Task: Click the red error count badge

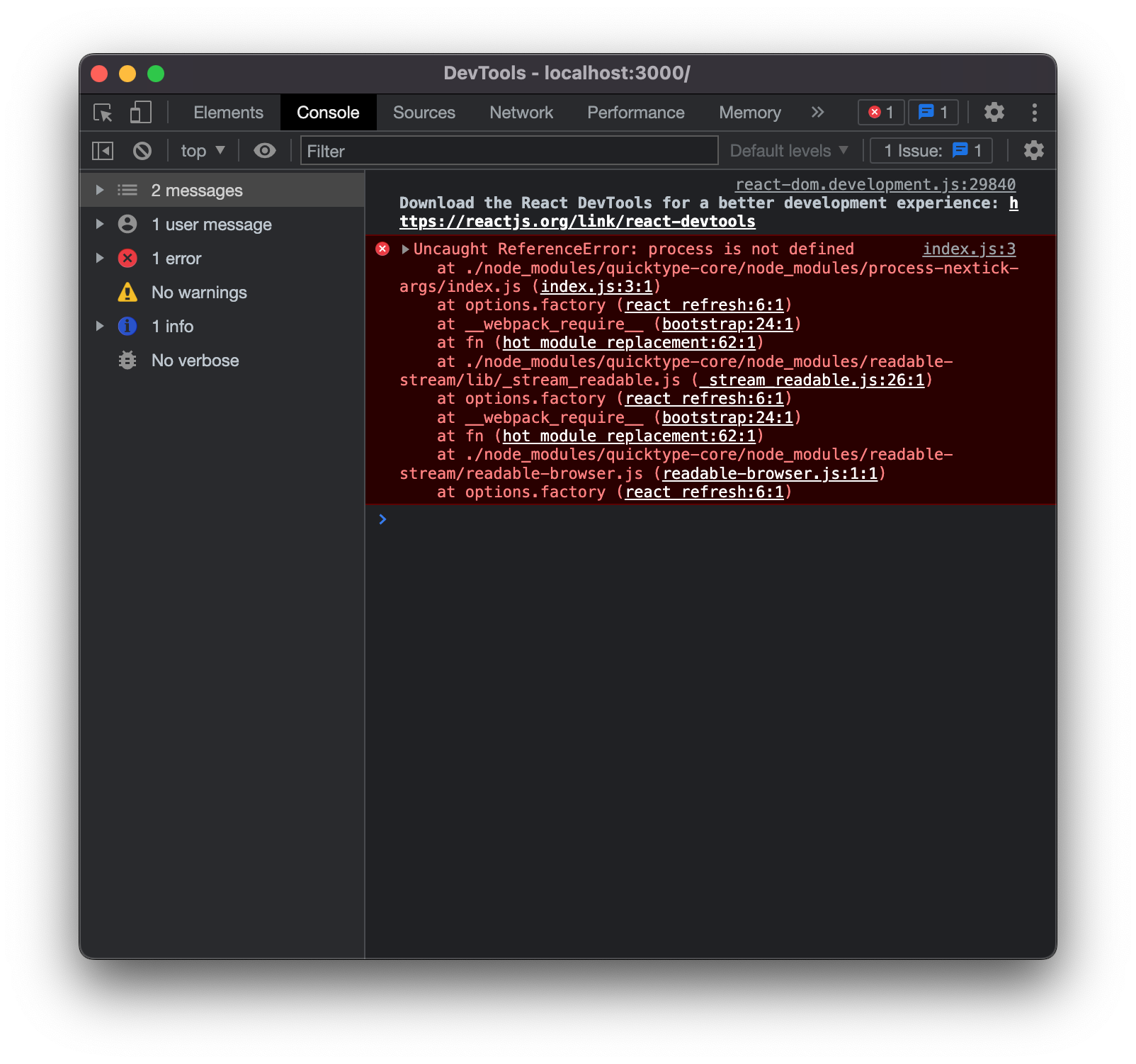Action: pyautogui.click(x=880, y=112)
